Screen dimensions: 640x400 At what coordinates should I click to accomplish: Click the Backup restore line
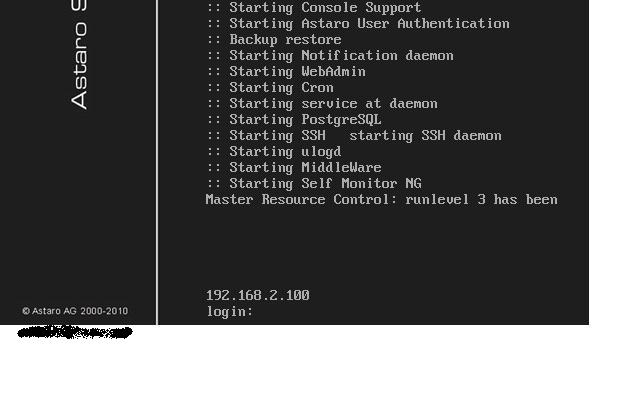[x=274, y=40]
